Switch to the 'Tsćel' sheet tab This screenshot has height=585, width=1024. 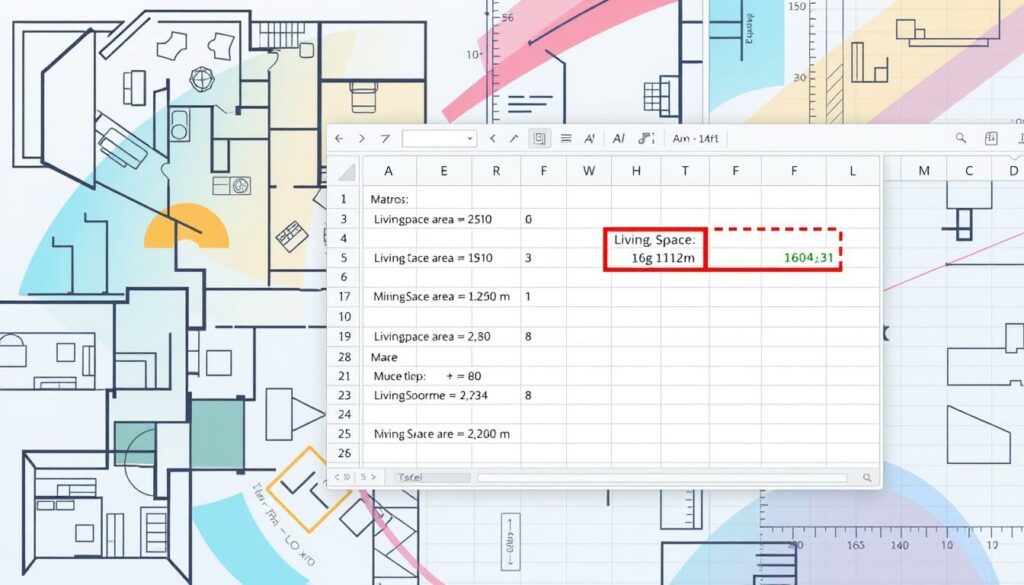tap(432, 477)
